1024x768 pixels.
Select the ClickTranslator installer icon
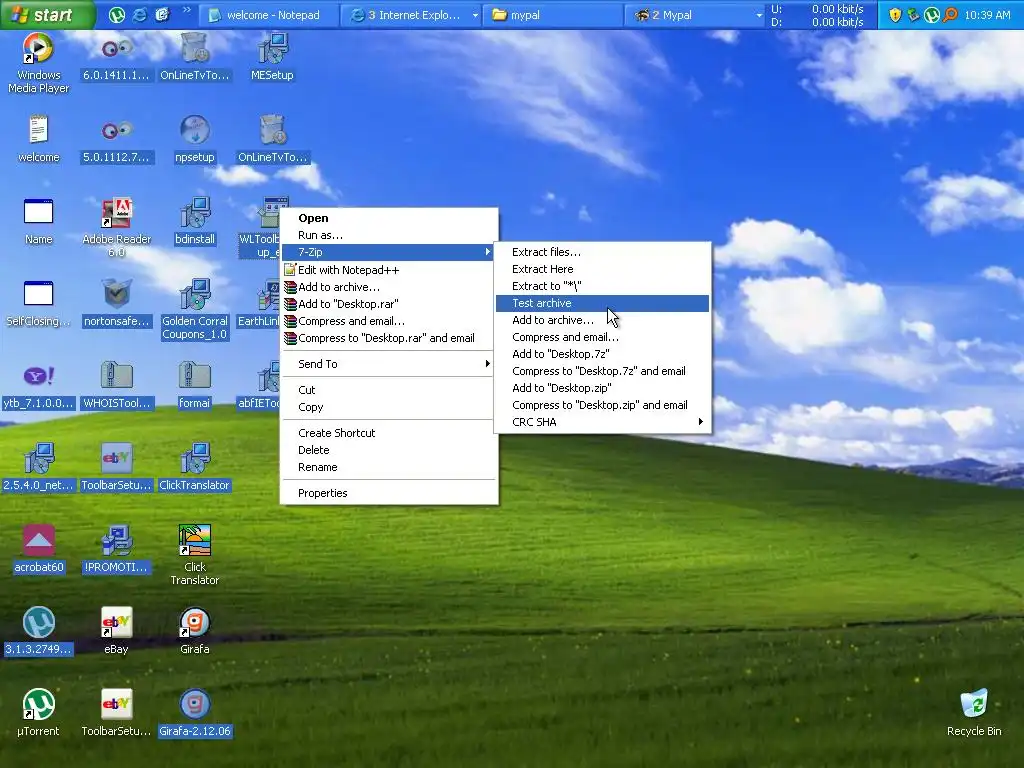pos(195,458)
